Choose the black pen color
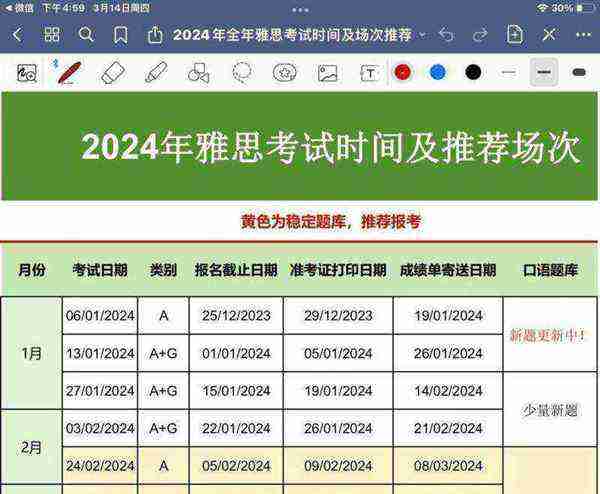This screenshot has height=494, width=600. pyautogui.click(x=473, y=72)
